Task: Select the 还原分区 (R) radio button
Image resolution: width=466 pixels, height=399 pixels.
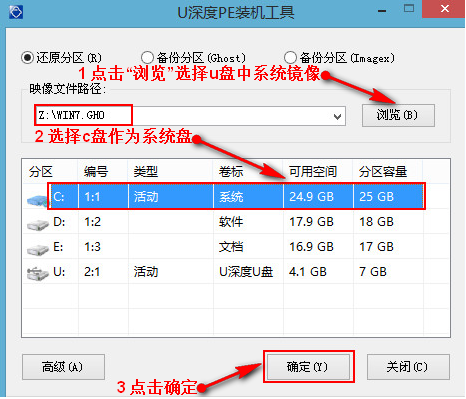Action: click(27, 58)
